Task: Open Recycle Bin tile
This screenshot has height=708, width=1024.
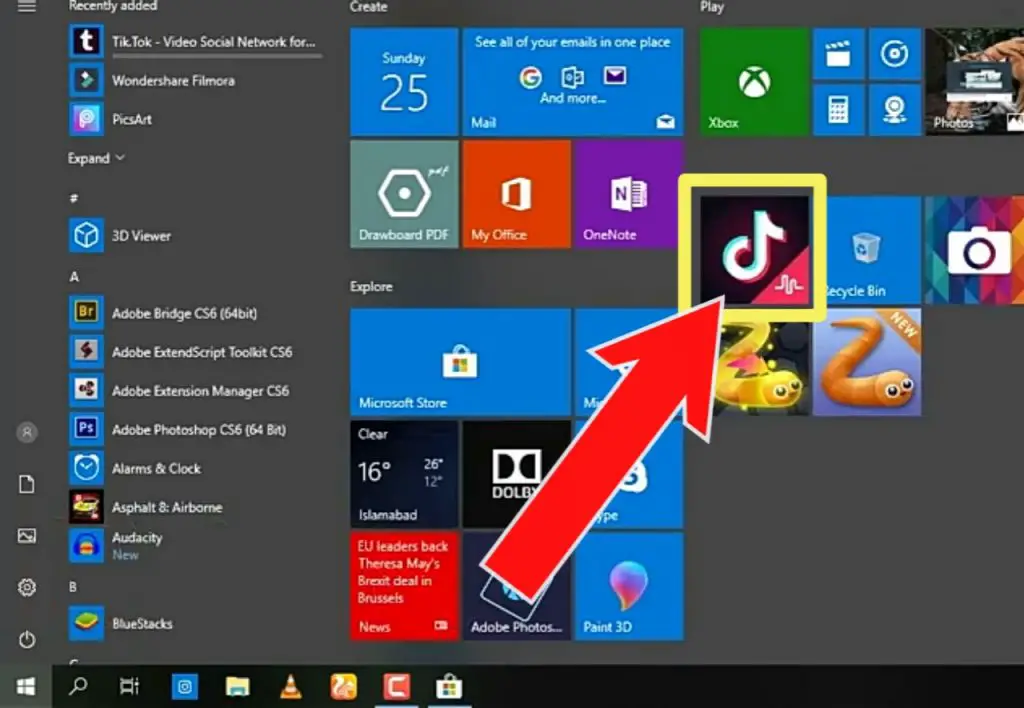Action: (872, 250)
